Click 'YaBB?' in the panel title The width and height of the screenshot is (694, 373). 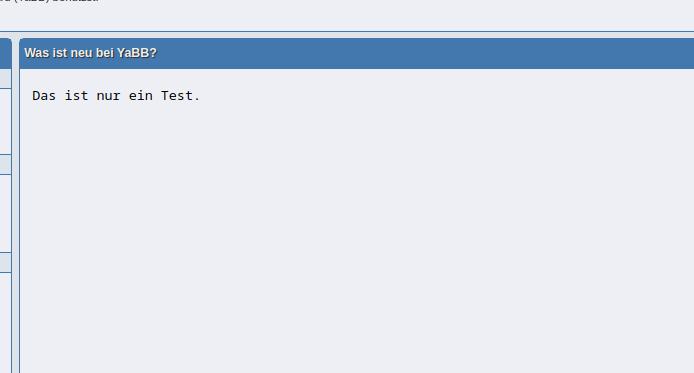pos(137,53)
